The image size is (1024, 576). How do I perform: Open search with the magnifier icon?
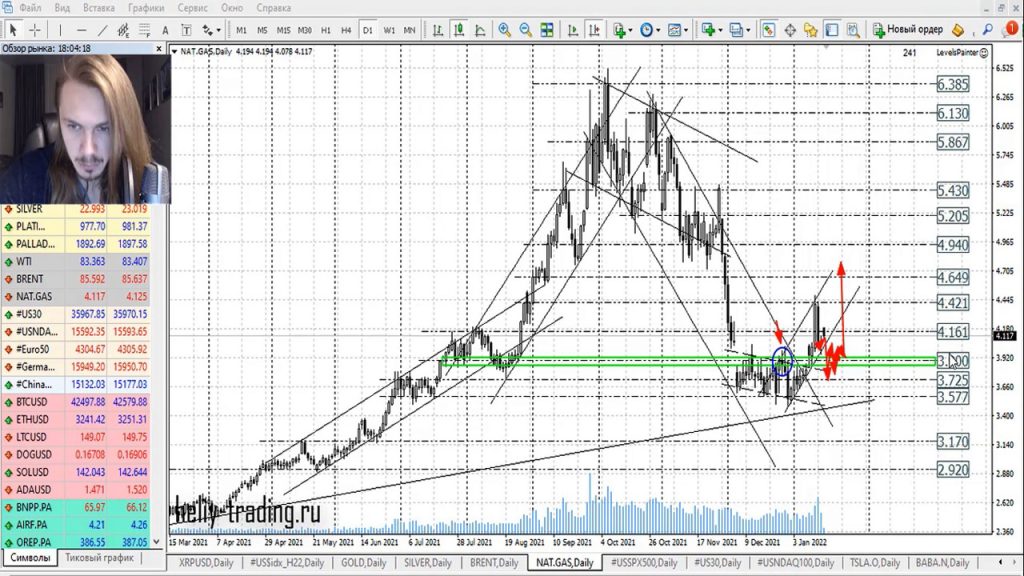click(x=988, y=30)
